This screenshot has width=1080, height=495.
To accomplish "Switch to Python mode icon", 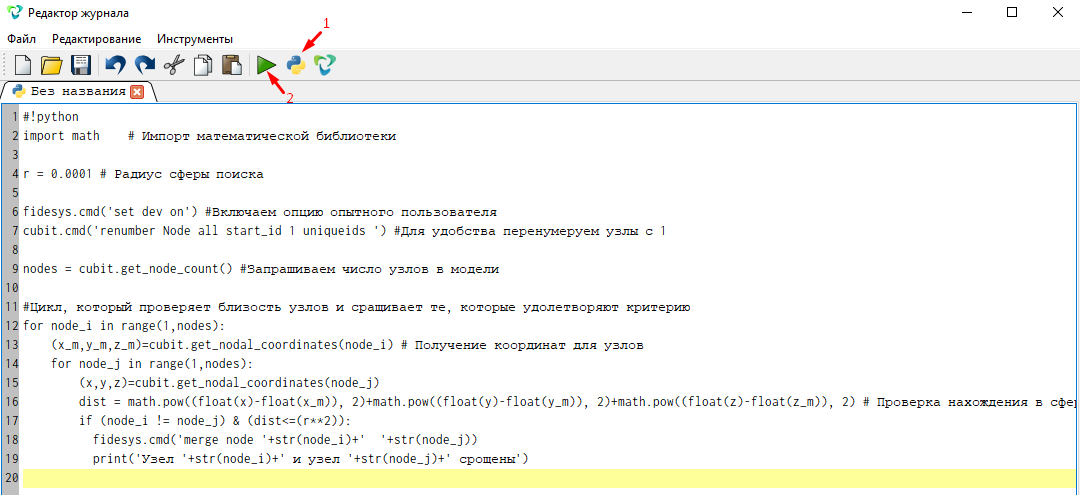I will (296, 65).
